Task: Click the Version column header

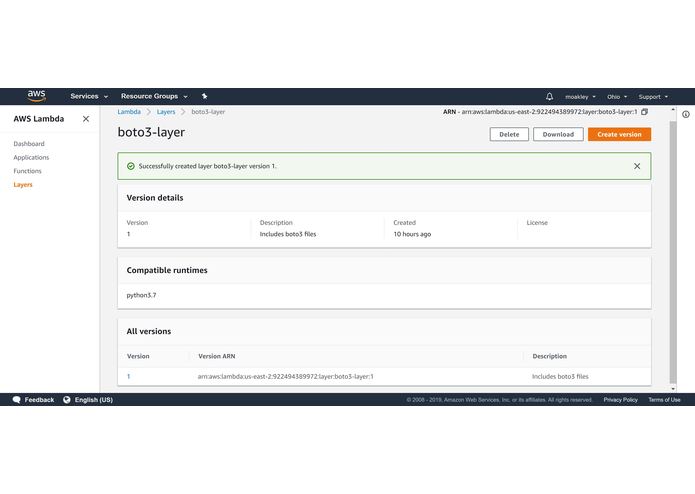Action: tap(138, 356)
